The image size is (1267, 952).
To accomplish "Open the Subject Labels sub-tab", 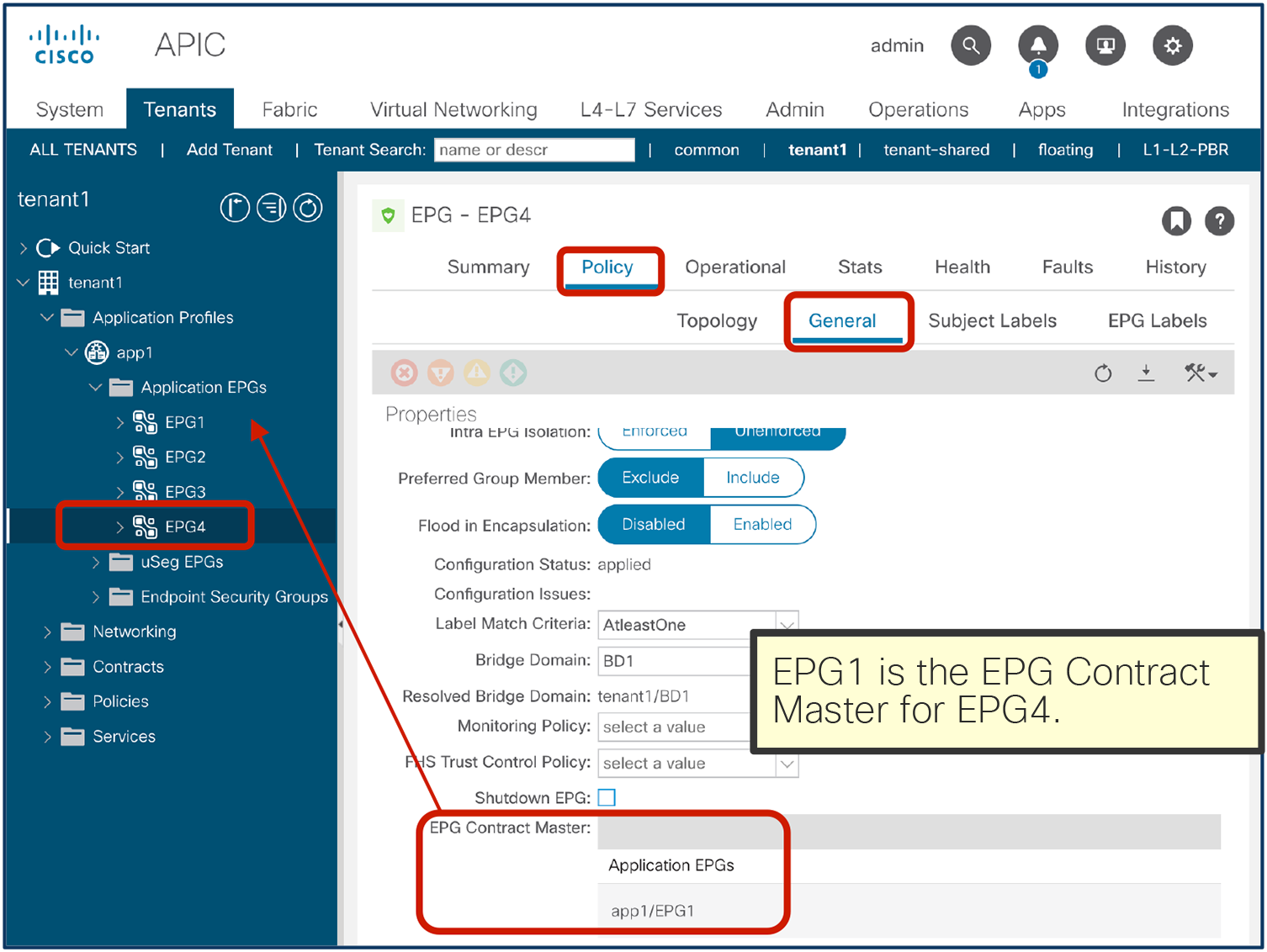I will click(992, 320).
